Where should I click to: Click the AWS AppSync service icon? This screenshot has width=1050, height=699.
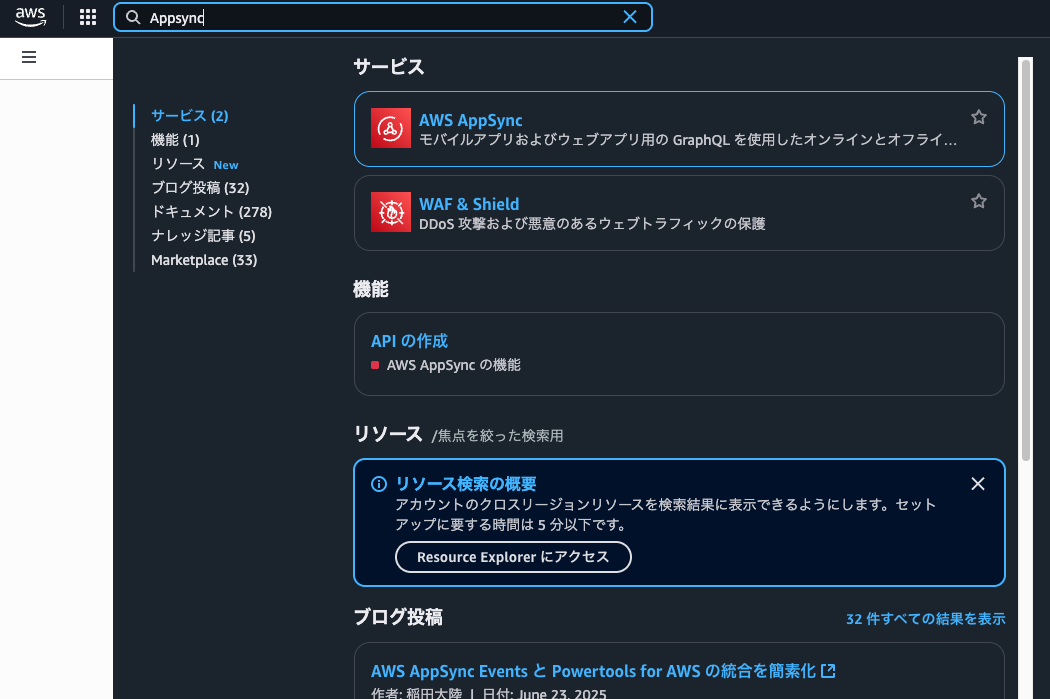tap(391, 128)
